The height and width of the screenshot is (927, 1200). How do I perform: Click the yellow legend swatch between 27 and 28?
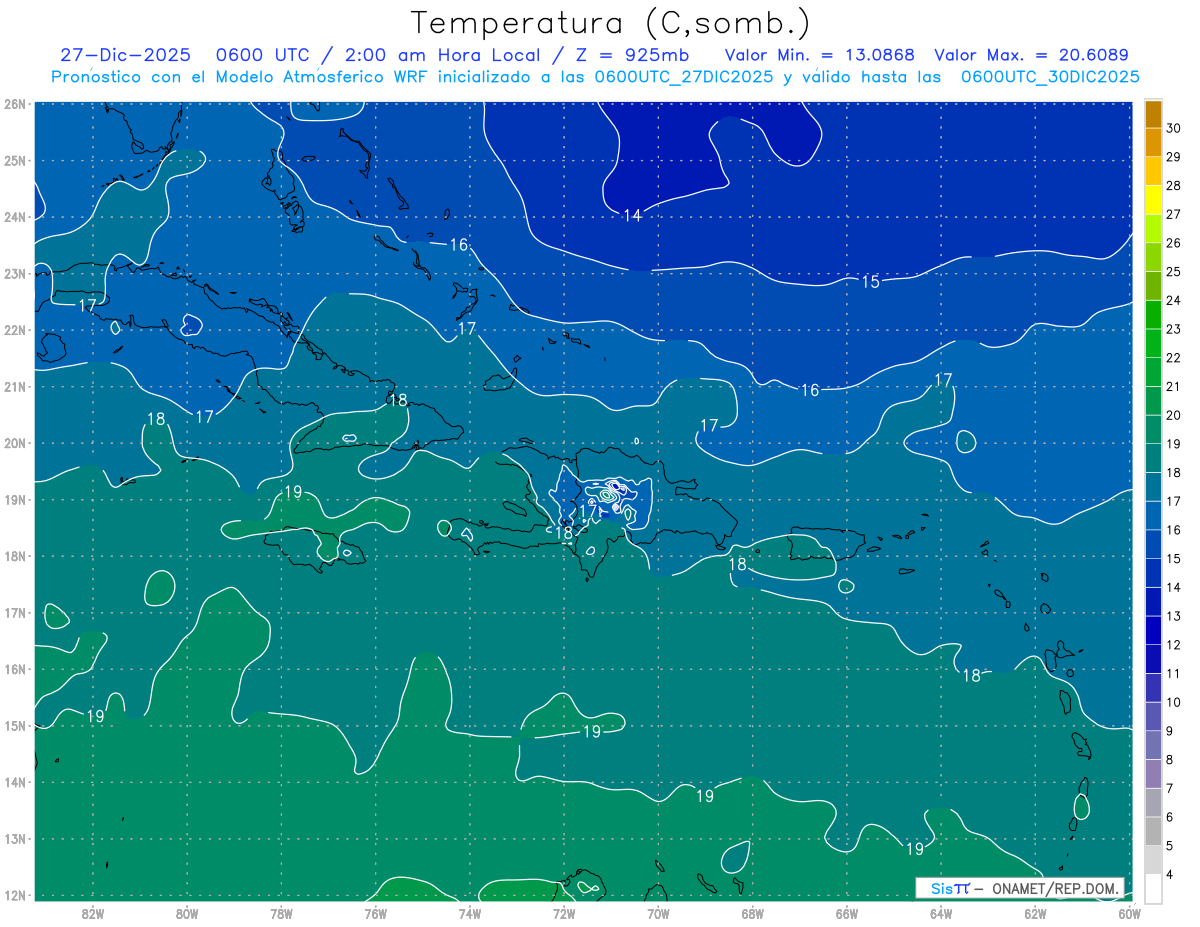1153,199
